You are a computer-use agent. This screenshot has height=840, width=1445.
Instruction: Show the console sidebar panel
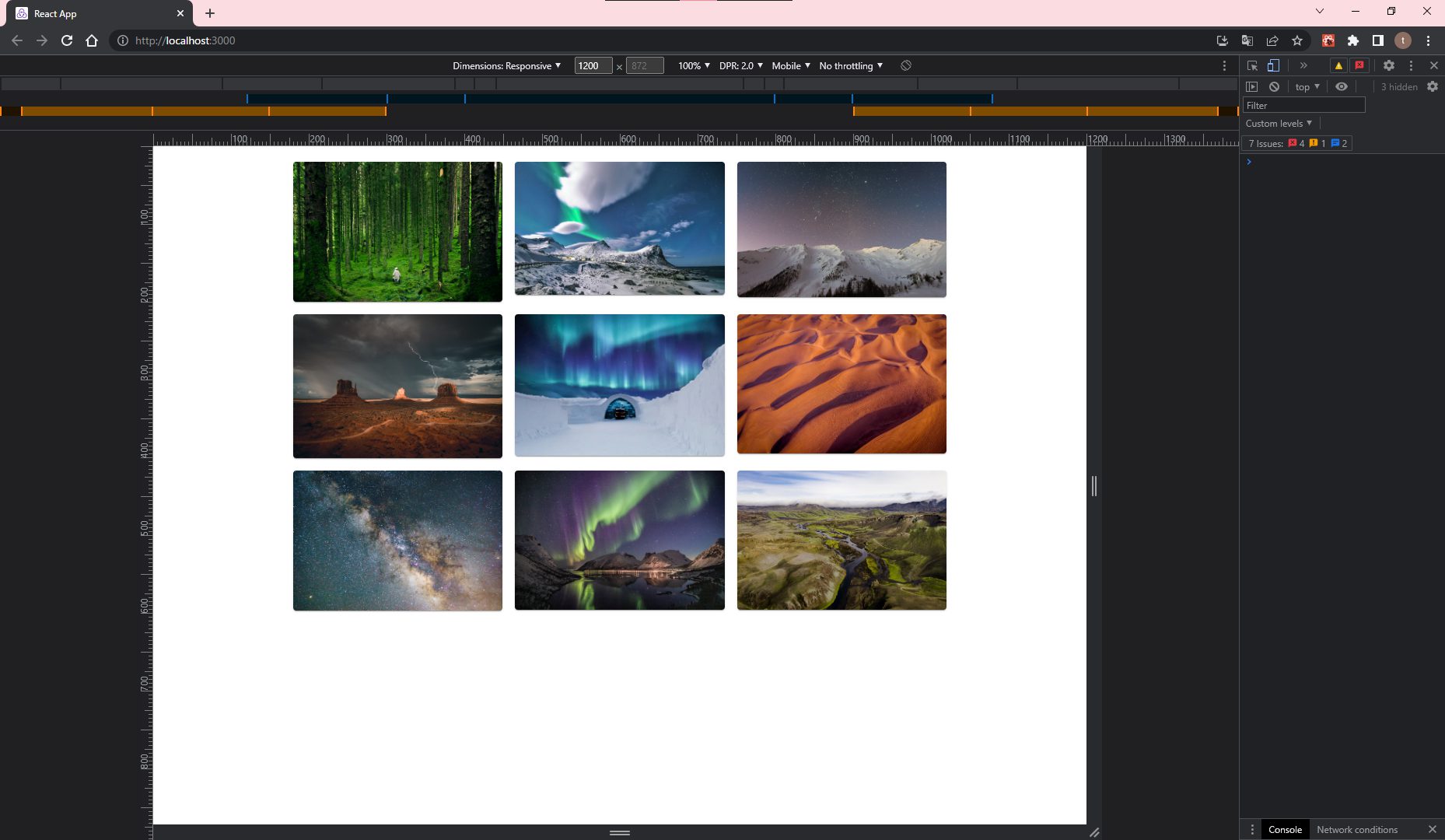[1251, 86]
